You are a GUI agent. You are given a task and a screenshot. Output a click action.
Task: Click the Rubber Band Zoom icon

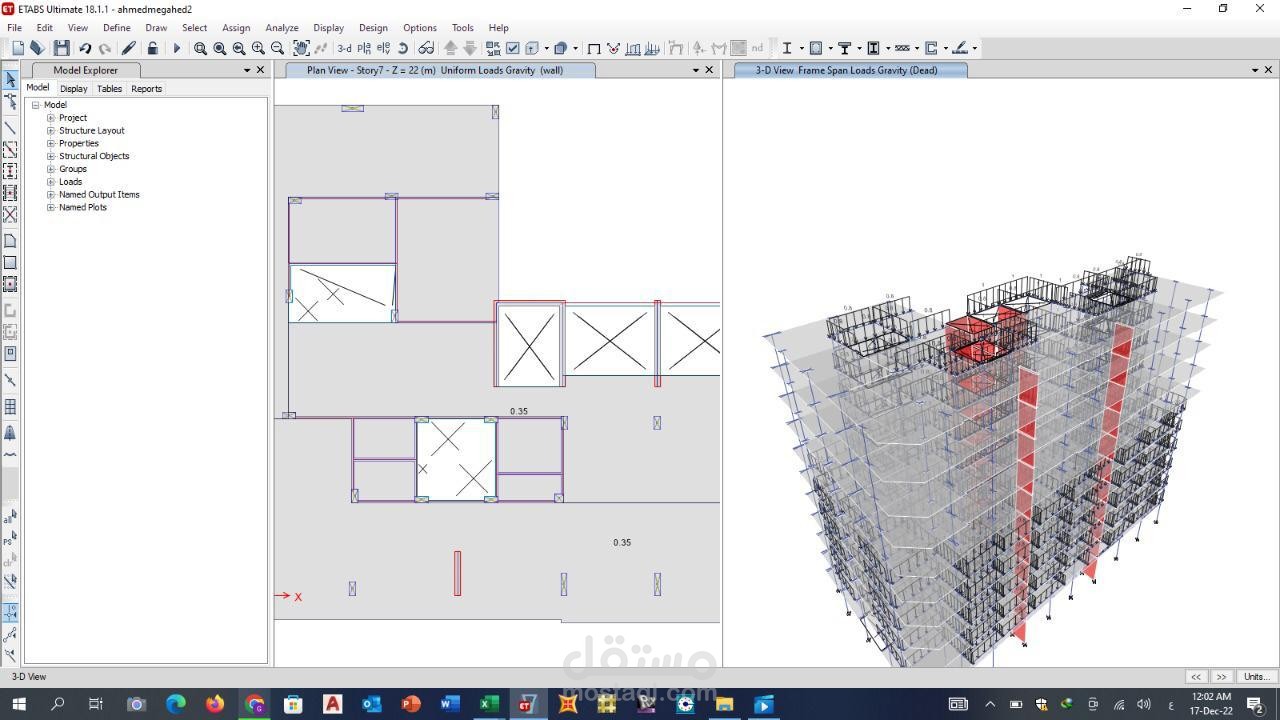point(200,48)
